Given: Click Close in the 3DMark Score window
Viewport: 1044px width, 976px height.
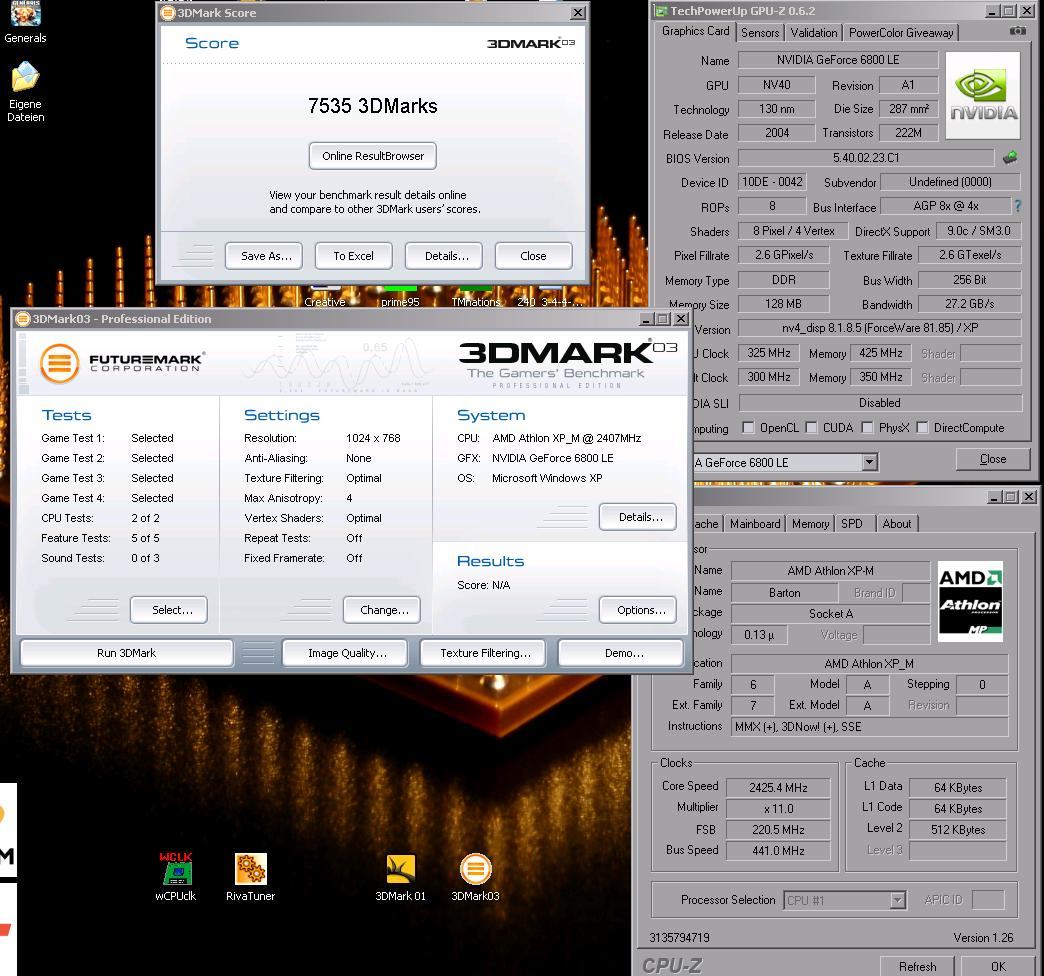Looking at the screenshot, I should tap(533, 256).
